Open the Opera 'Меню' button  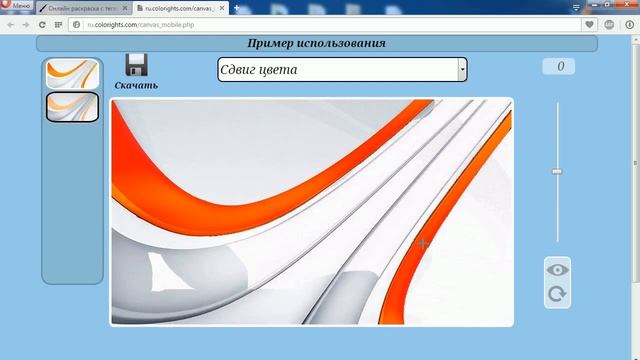(x=17, y=5)
